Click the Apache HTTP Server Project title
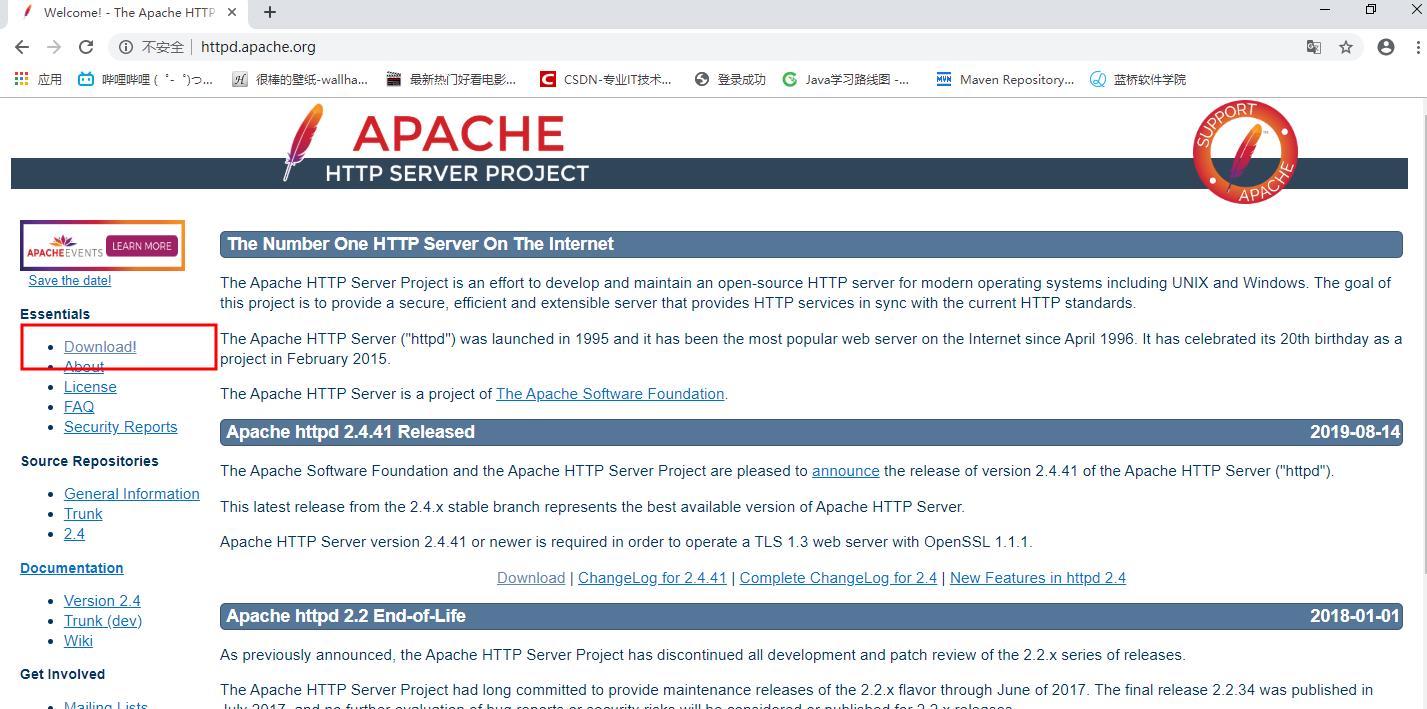Screen dimensions: 1427x709 (457, 149)
